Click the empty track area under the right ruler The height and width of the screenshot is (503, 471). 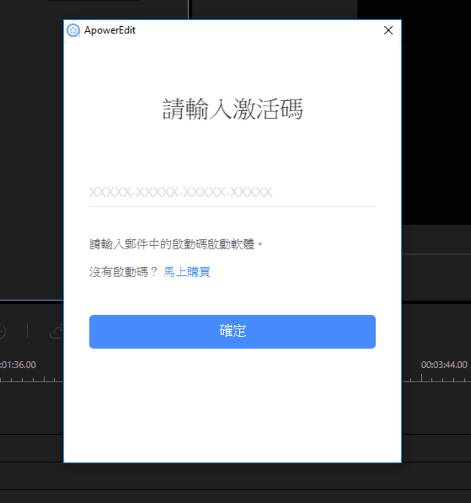436,408
